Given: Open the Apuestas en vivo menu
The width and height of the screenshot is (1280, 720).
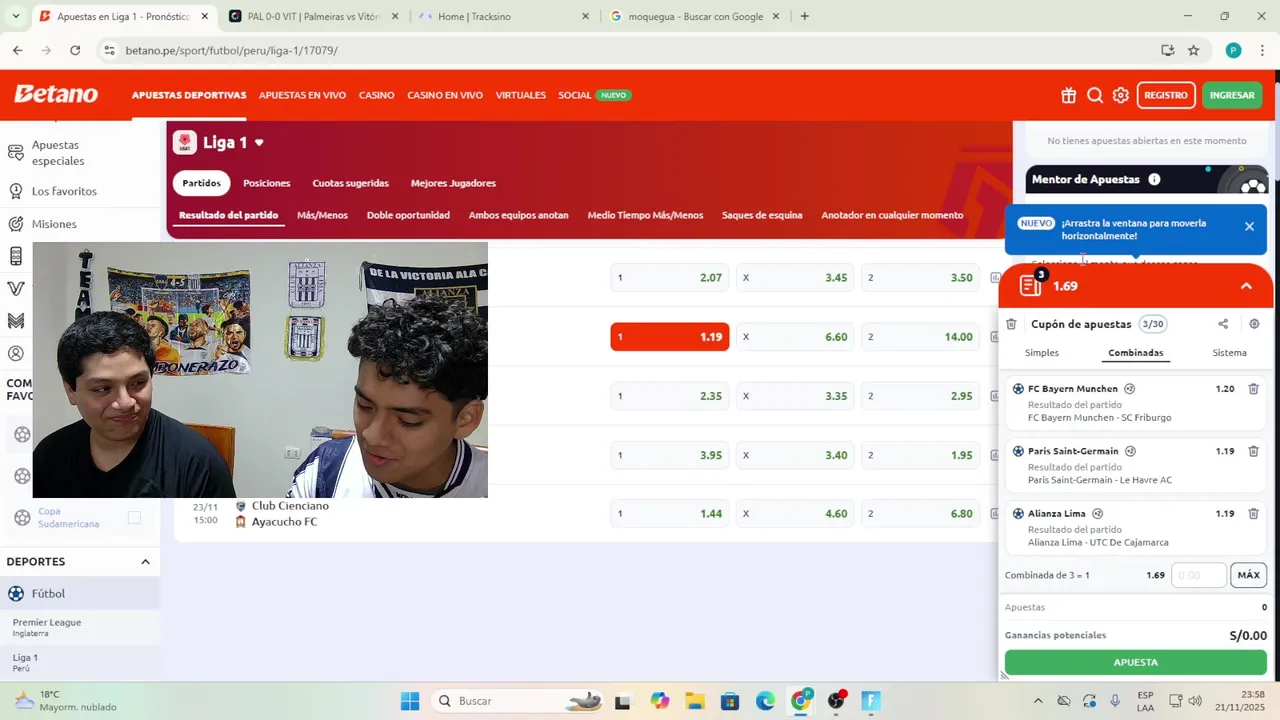Looking at the screenshot, I should coord(302,95).
